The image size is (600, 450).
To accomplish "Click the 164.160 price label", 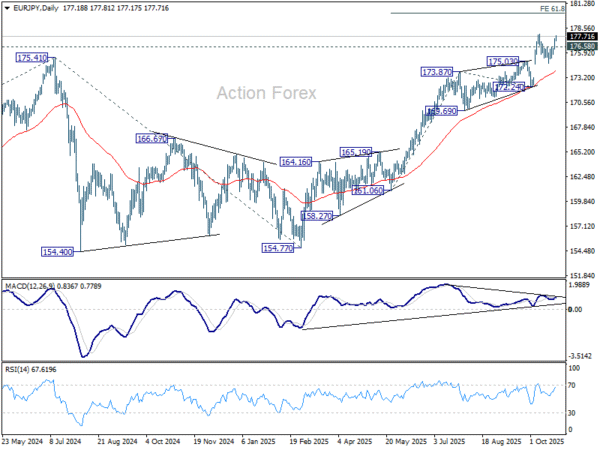I will click(295, 161).
